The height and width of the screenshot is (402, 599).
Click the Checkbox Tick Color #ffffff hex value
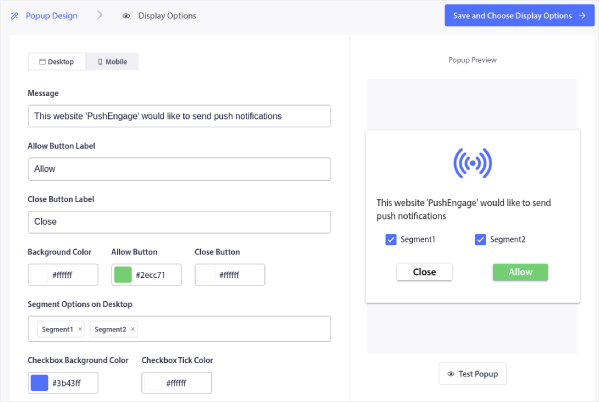click(176, 383)
